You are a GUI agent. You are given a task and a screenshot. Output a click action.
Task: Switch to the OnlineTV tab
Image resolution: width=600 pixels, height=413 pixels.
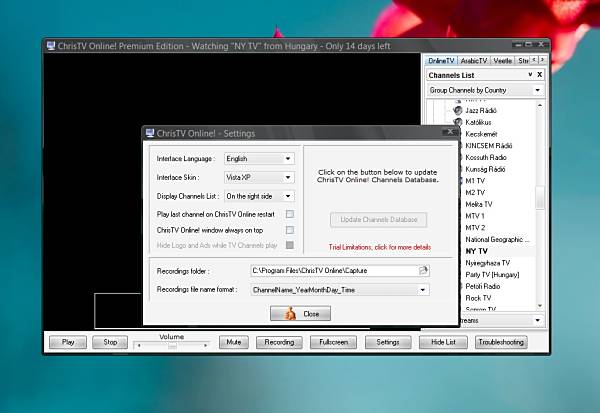click(441, 60)
